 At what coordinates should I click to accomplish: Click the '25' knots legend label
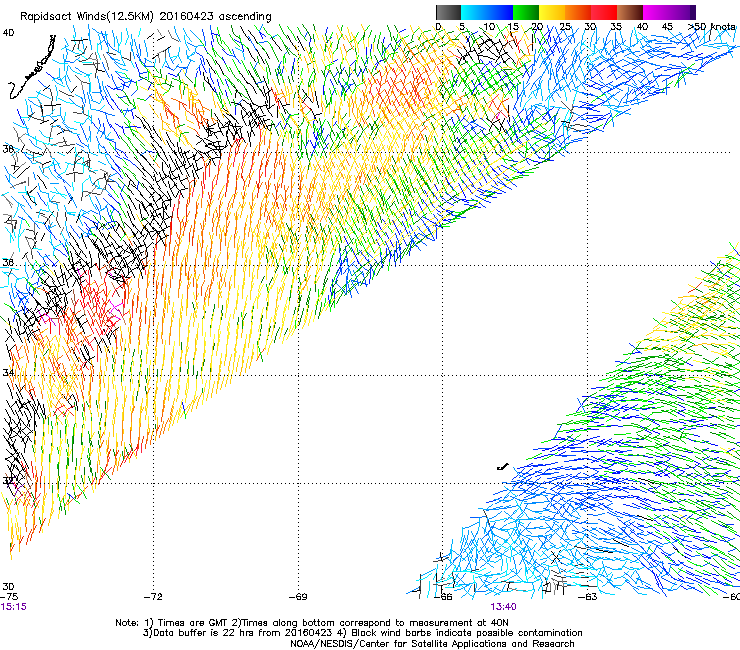pyautogui.click(x=565, y=26)
